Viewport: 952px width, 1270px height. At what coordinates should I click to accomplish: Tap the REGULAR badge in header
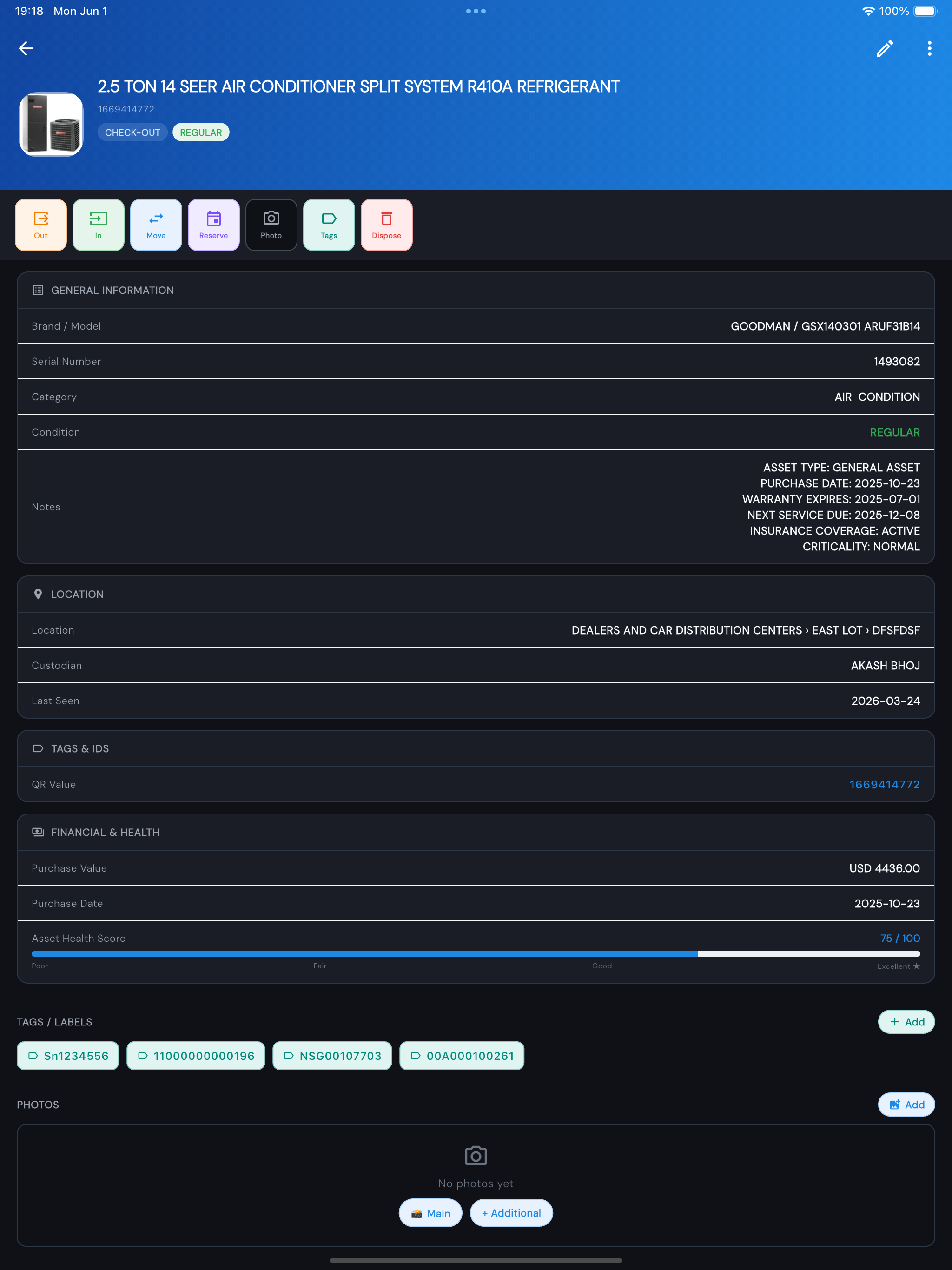pyautogui.click(x=201, y=132)
